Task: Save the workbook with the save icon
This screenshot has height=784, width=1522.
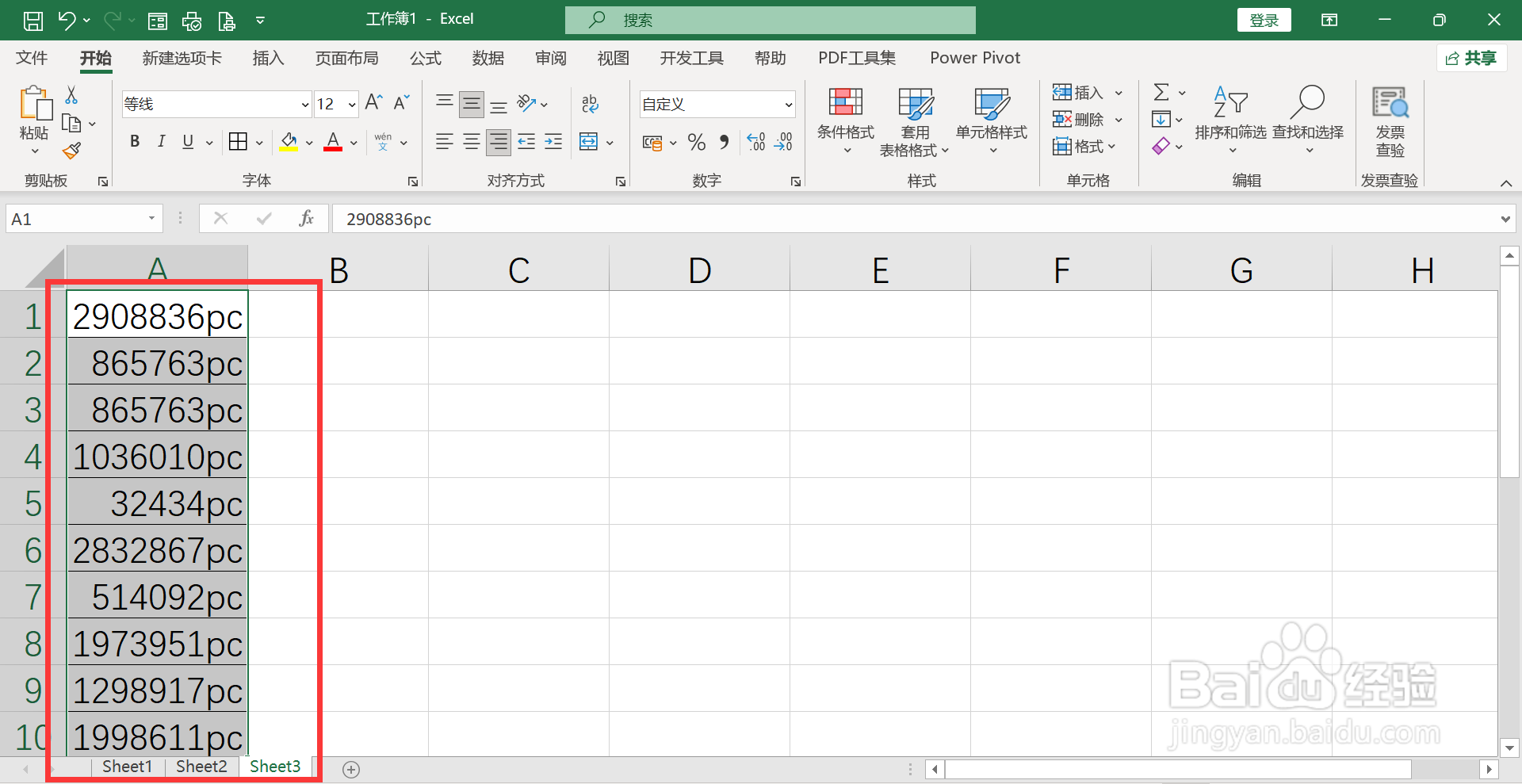Action: click(33, 21)
